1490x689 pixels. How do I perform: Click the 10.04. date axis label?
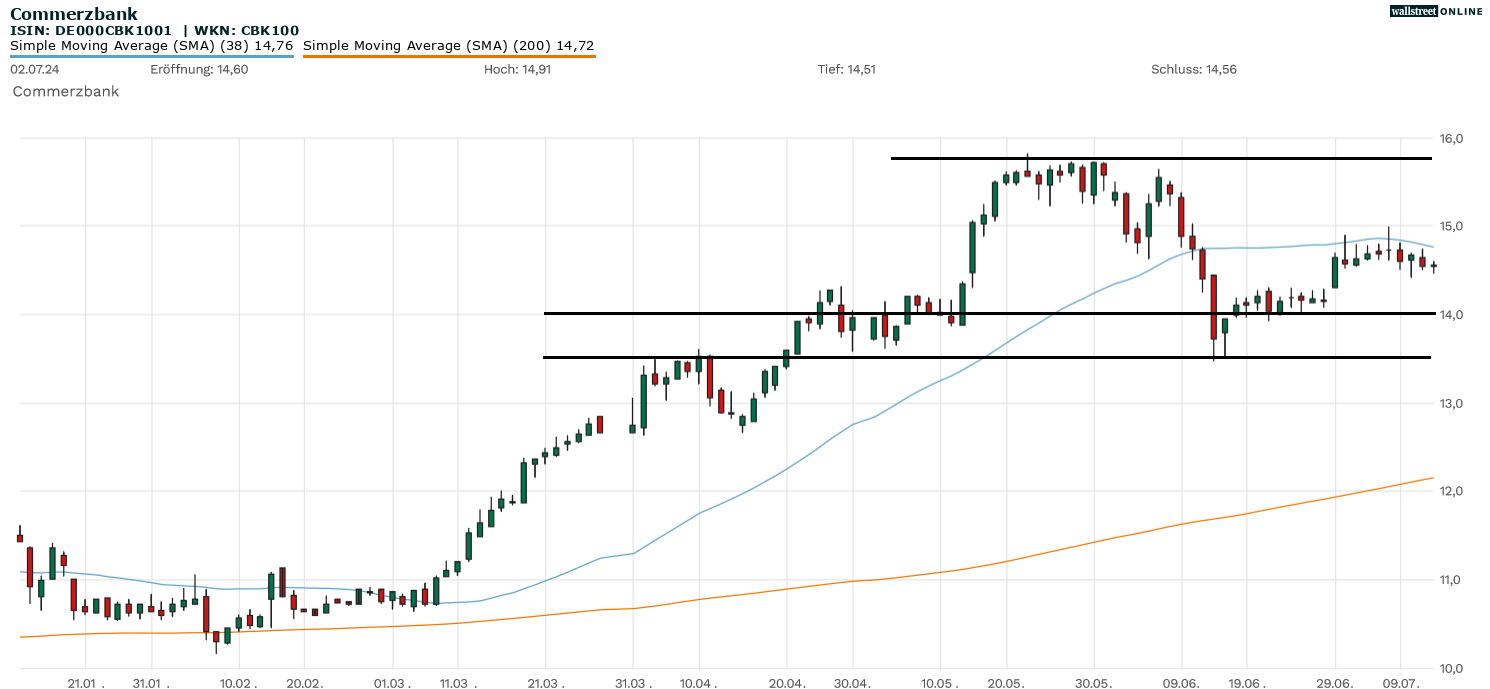(x=698, y=683)
